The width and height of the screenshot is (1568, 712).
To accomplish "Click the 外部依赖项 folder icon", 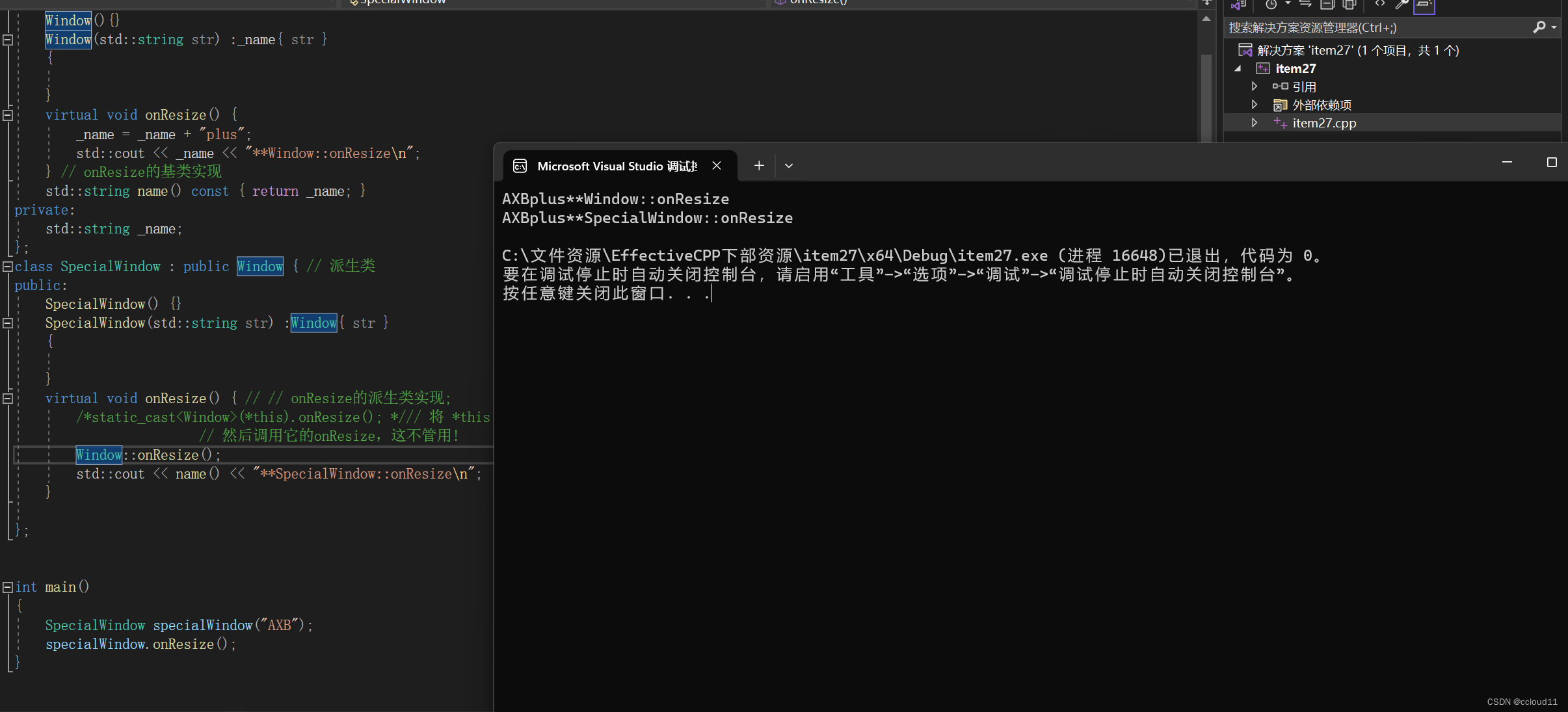I will pyautogui.click(x=1280, y=105).
